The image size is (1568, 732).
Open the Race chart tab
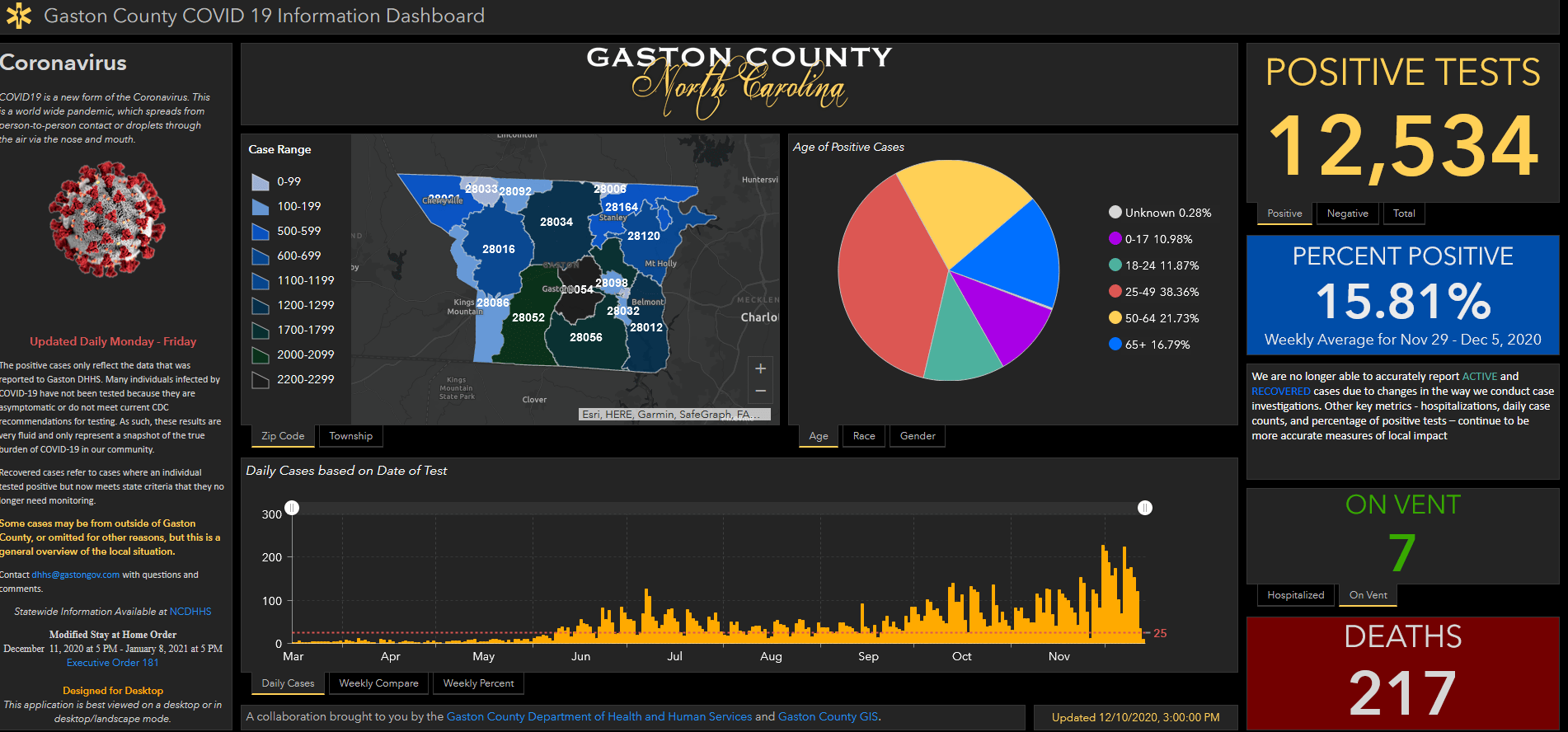864,436
